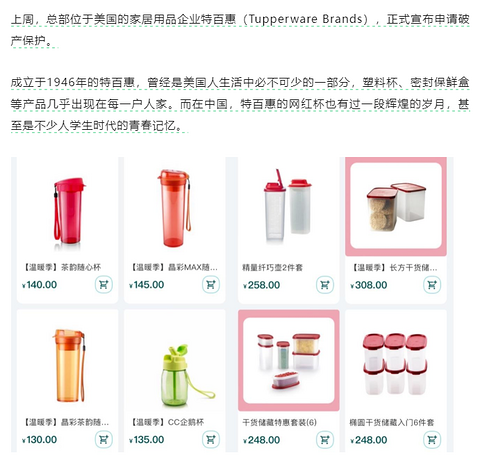The height and width of the screenshot is (462, 480).
Task: Click cart icon for 干货储藏特惠套装(6)
Action: click(x=325, y=439)
